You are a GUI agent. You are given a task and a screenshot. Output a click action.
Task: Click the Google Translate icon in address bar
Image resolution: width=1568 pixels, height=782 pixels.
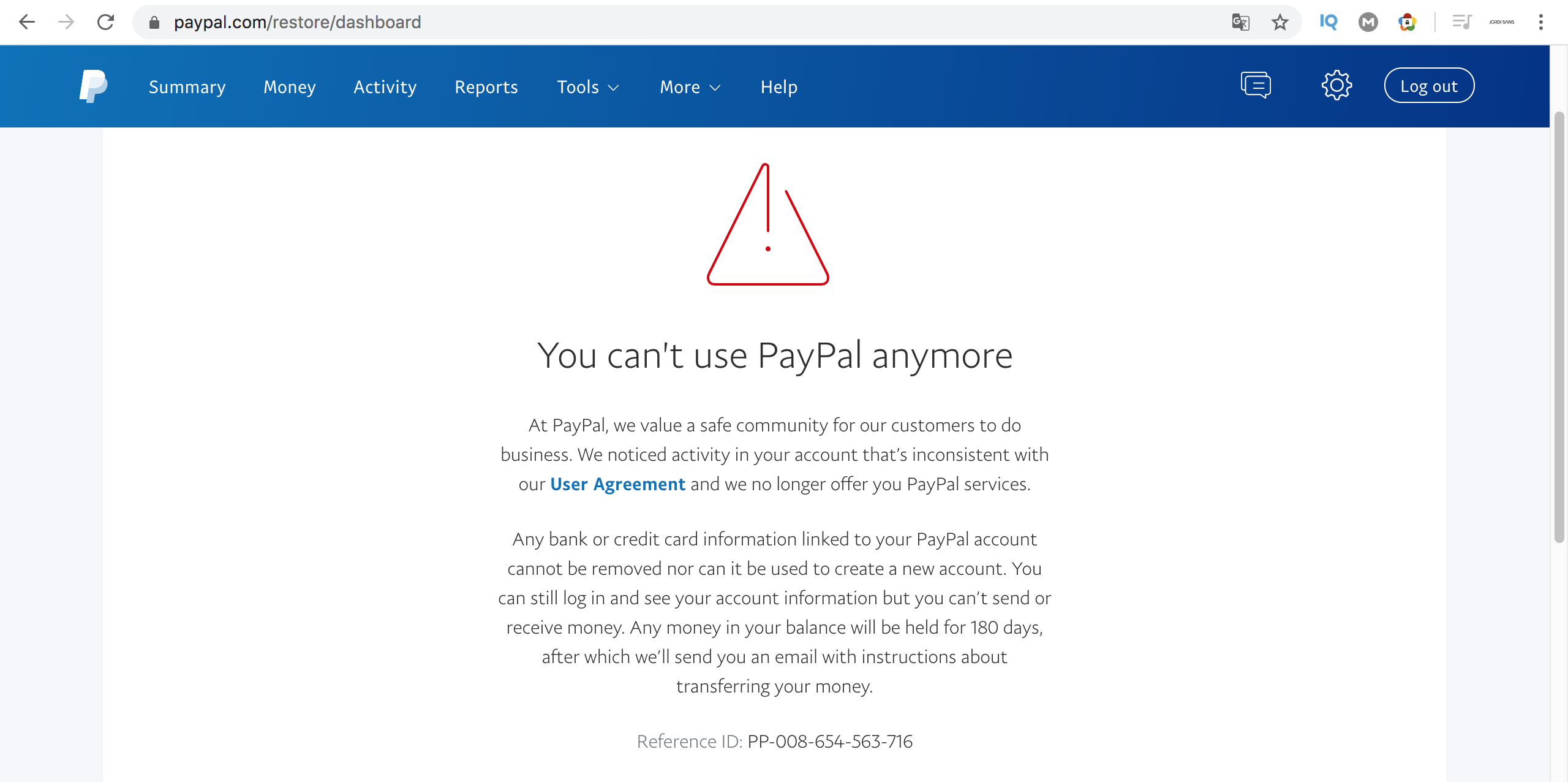[1240, 23]
